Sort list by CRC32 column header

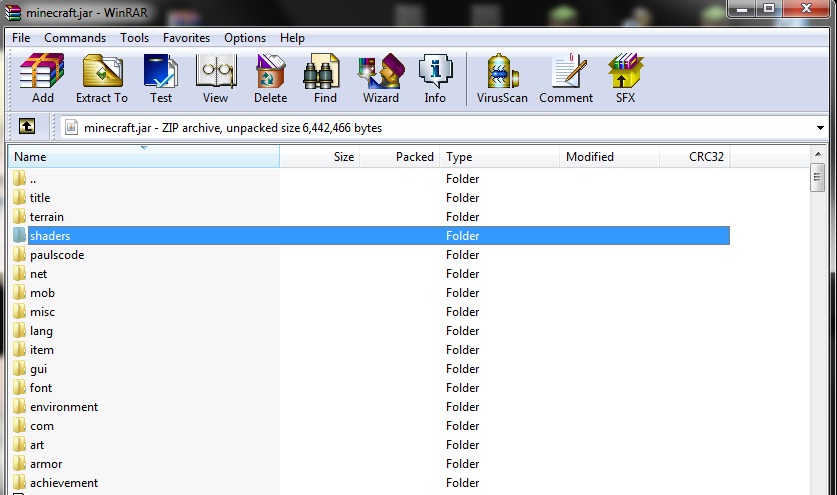tap(695, 156)
